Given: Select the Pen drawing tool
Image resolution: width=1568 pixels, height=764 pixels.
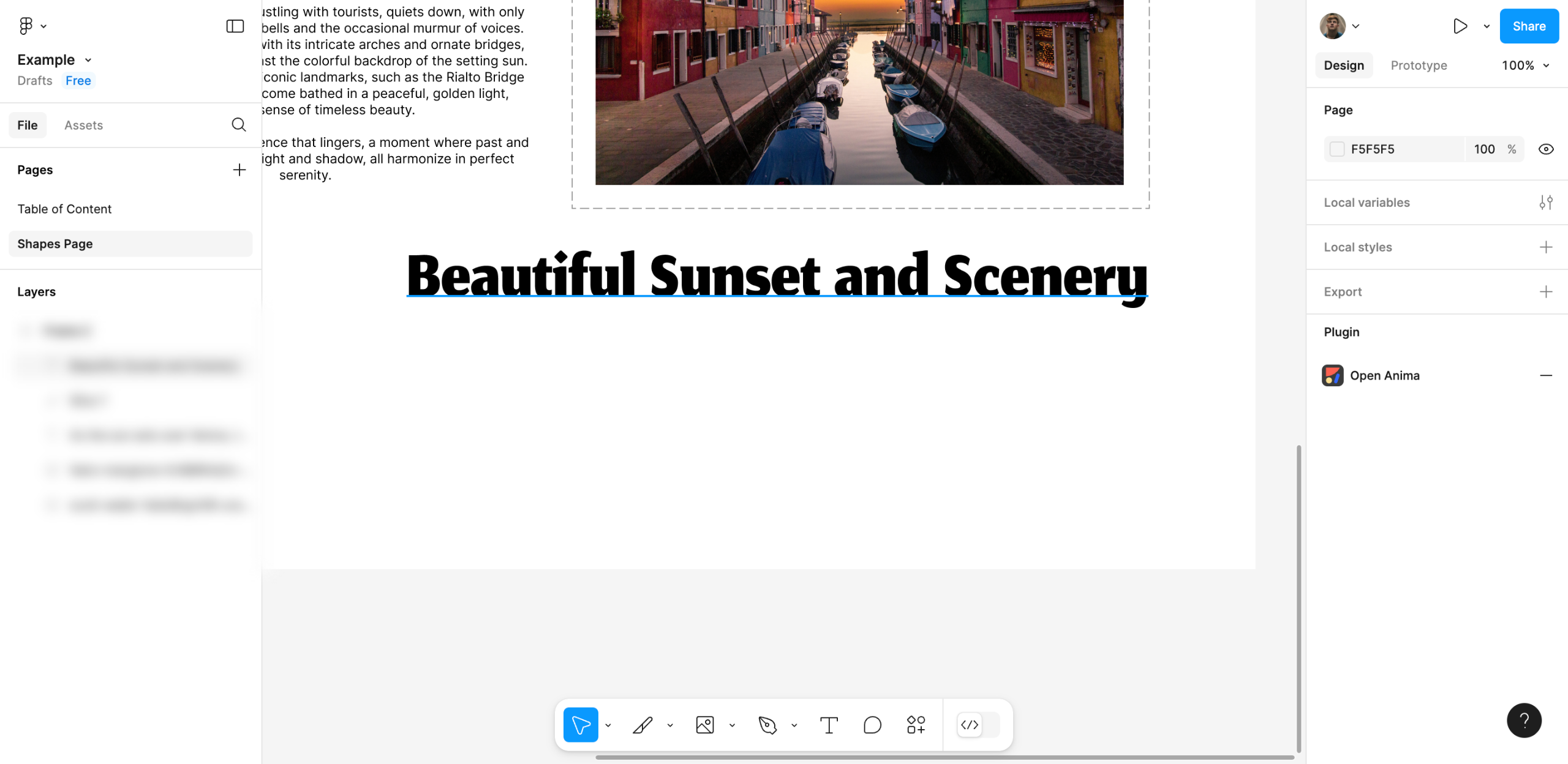Looking at the screenshot, I should click(x=767, y=725).
